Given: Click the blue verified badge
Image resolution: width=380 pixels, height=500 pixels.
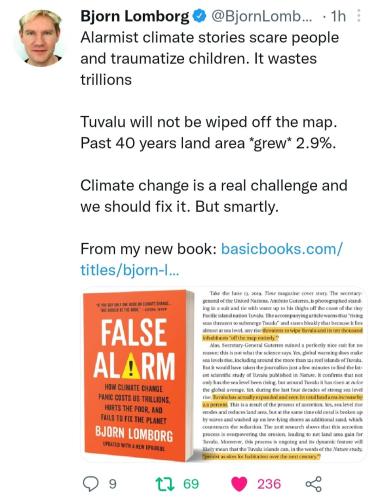Looking at the screenshot, I should click(x=200, y=16).
